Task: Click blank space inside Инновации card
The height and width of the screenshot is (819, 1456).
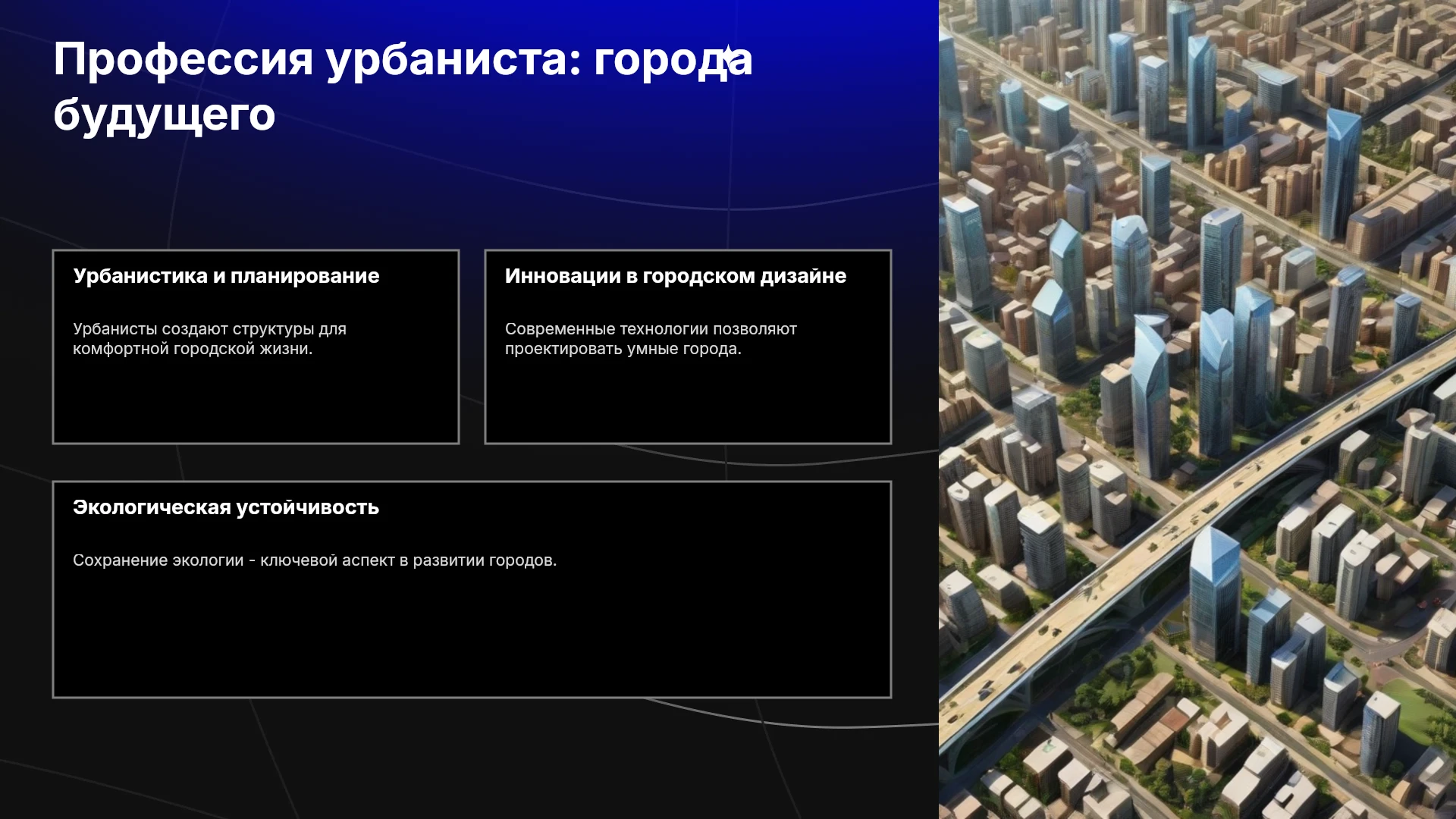Action: point(688,402)
